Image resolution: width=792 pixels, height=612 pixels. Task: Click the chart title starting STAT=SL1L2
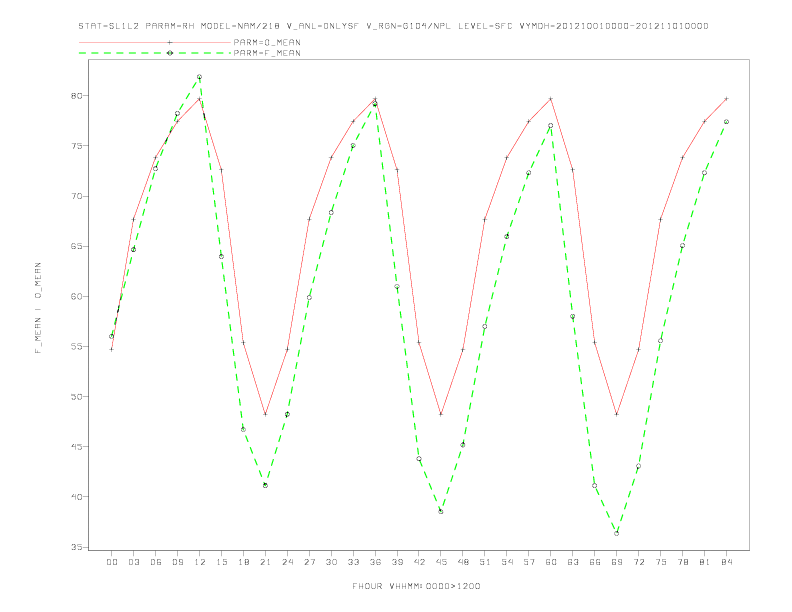click(393, 26)
